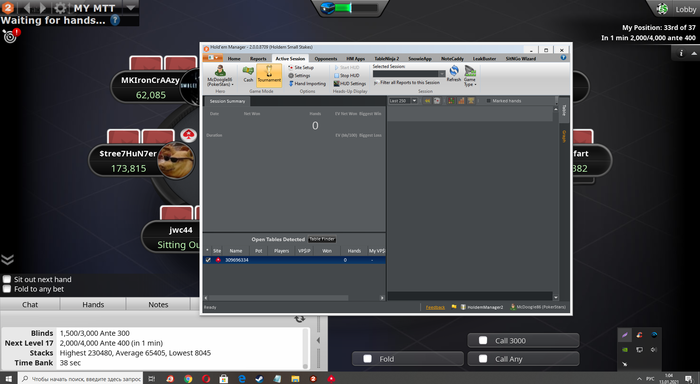Toggle Fold to any bet checkbox
The image size is (700, 384).
7,289
